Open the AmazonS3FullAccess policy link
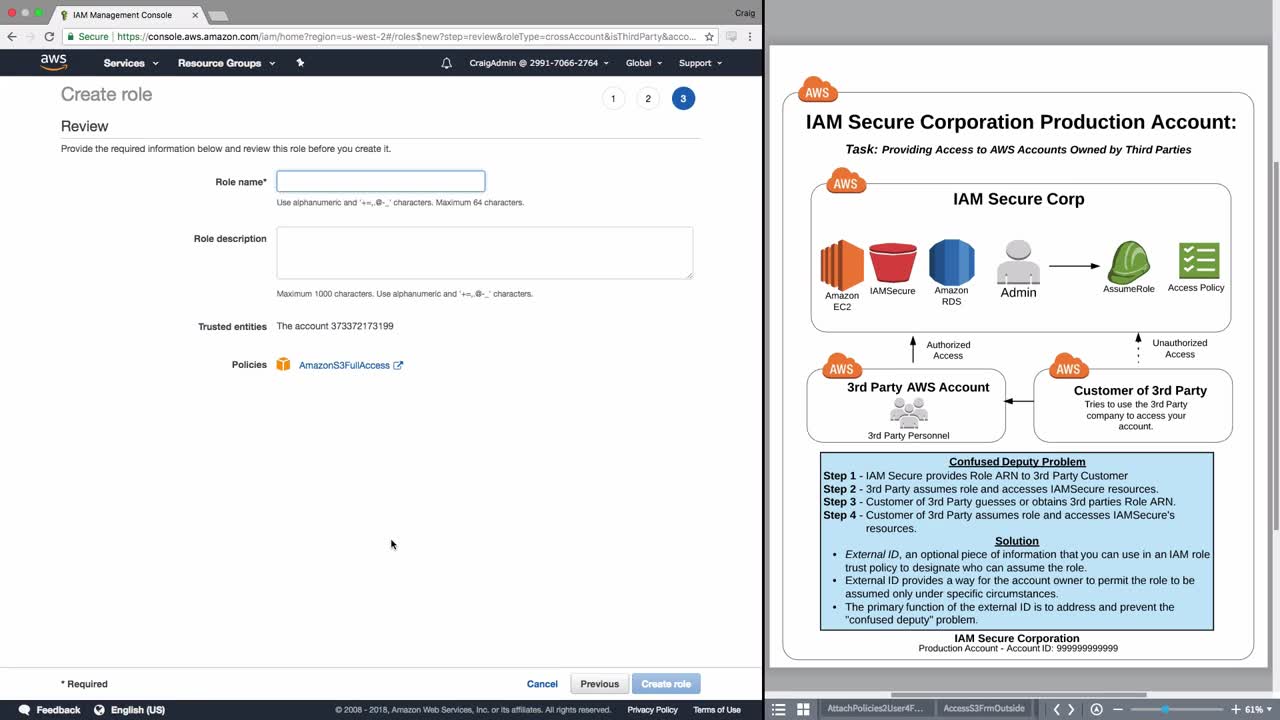The image size is (1280, 720). (344, 365)
